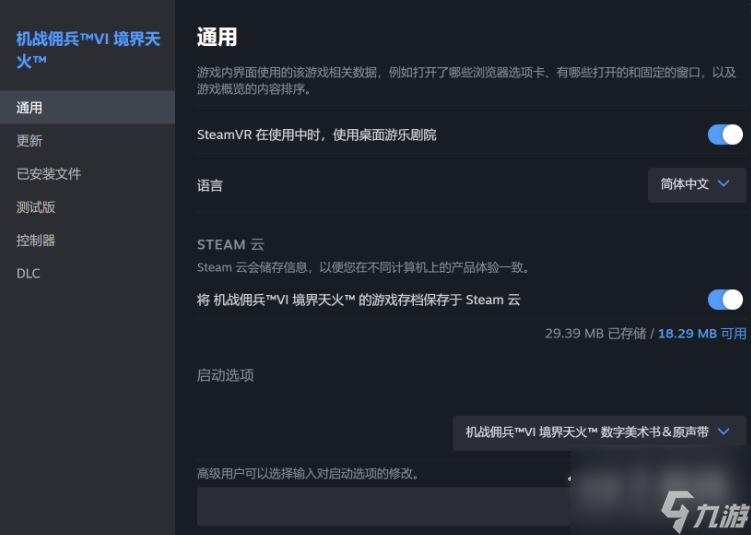This screenshot has height=535, width=751.
Task: Click the 语言 label
Action: coord(210,185)
